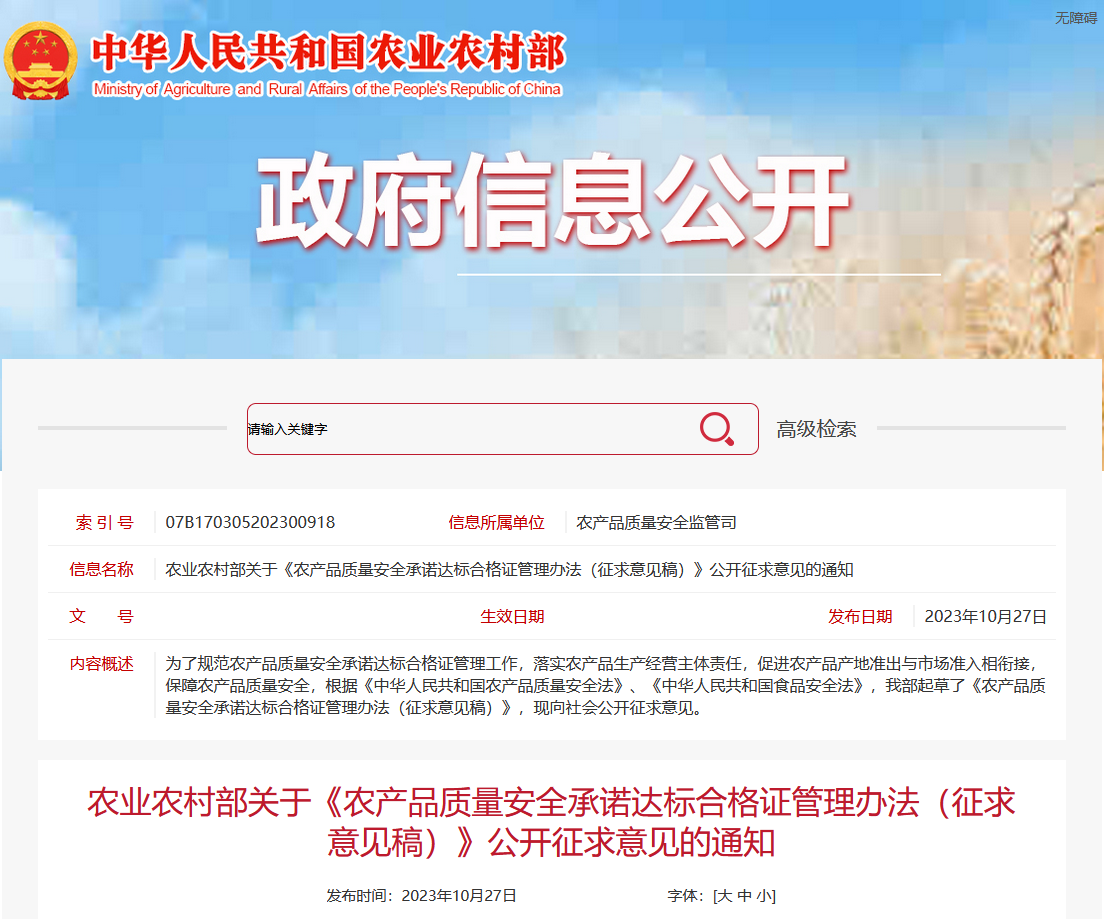This screenshot has height=919, width=1104.
Task: Set font size to 小
Action: click(x=765, y=896)
